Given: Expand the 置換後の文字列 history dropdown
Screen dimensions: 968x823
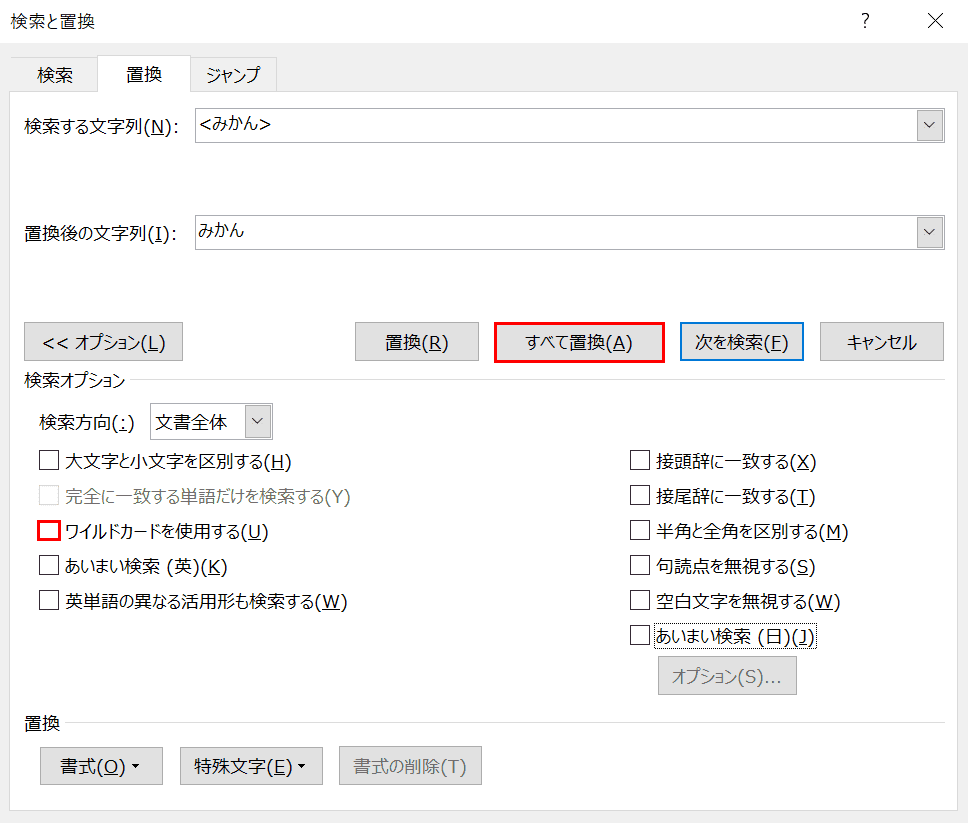Looking at the screenshot, I should [930, 232].
